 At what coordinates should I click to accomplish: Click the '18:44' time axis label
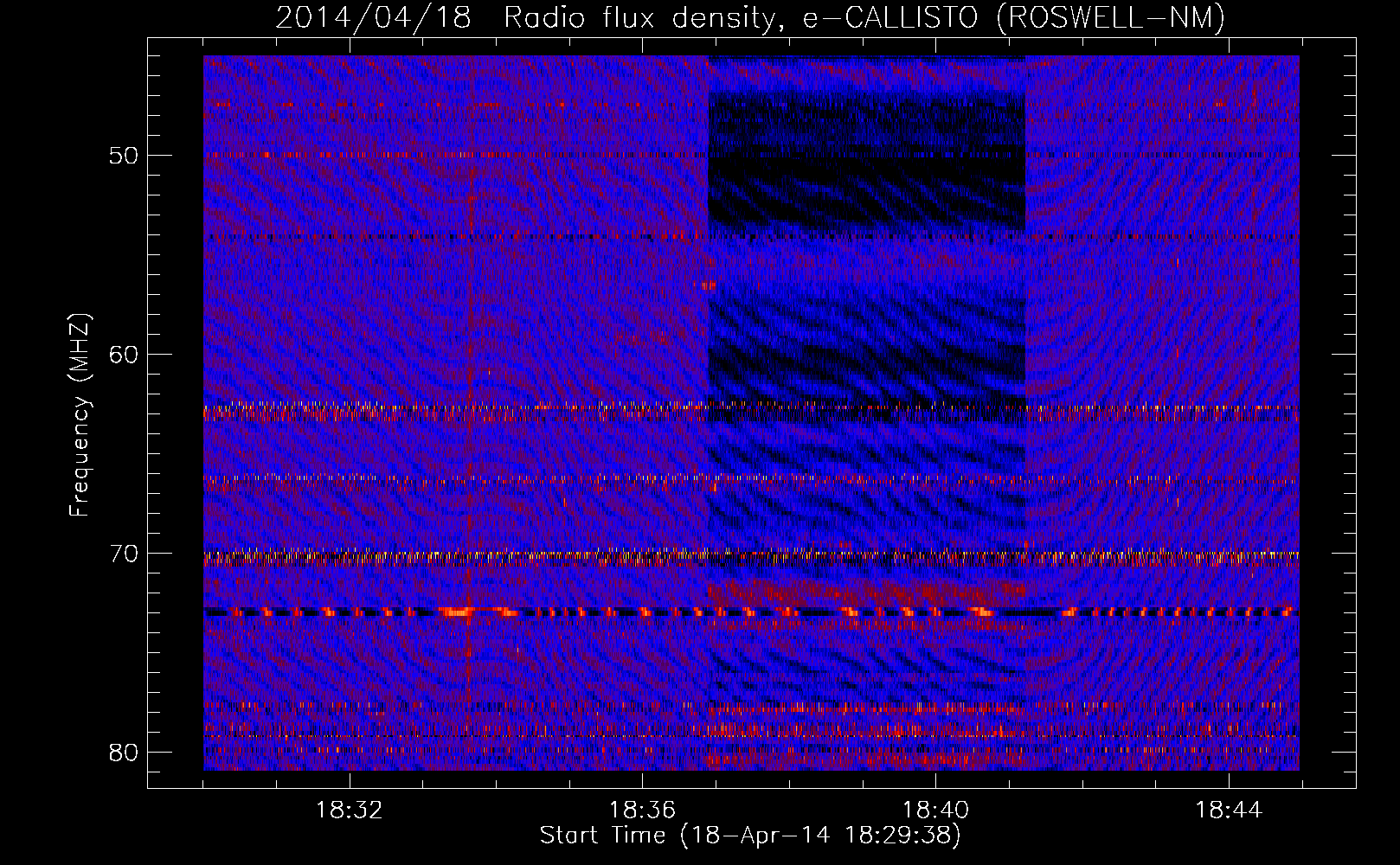[1229, 811]
